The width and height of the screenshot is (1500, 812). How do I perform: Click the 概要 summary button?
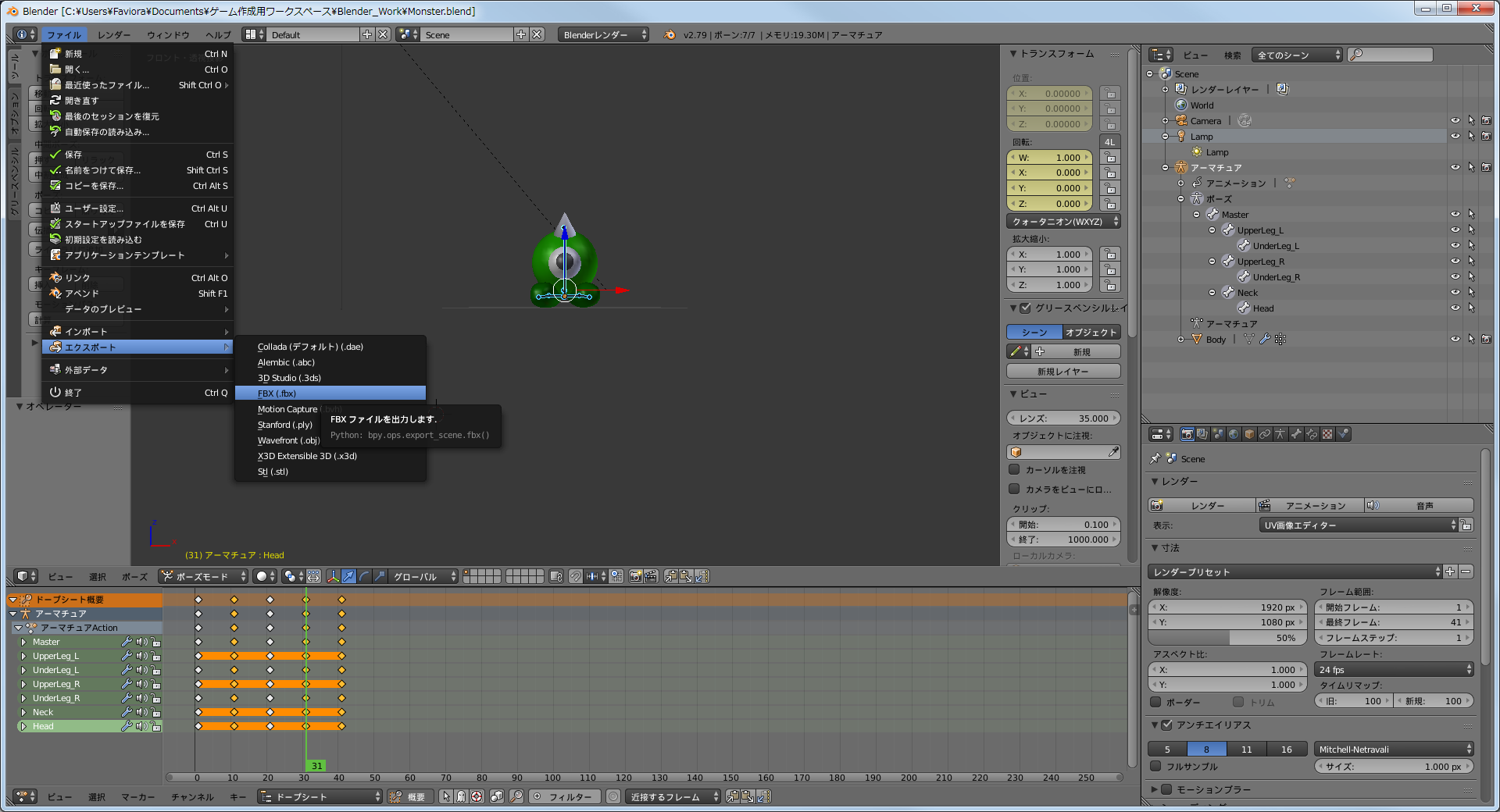(410, 796)
